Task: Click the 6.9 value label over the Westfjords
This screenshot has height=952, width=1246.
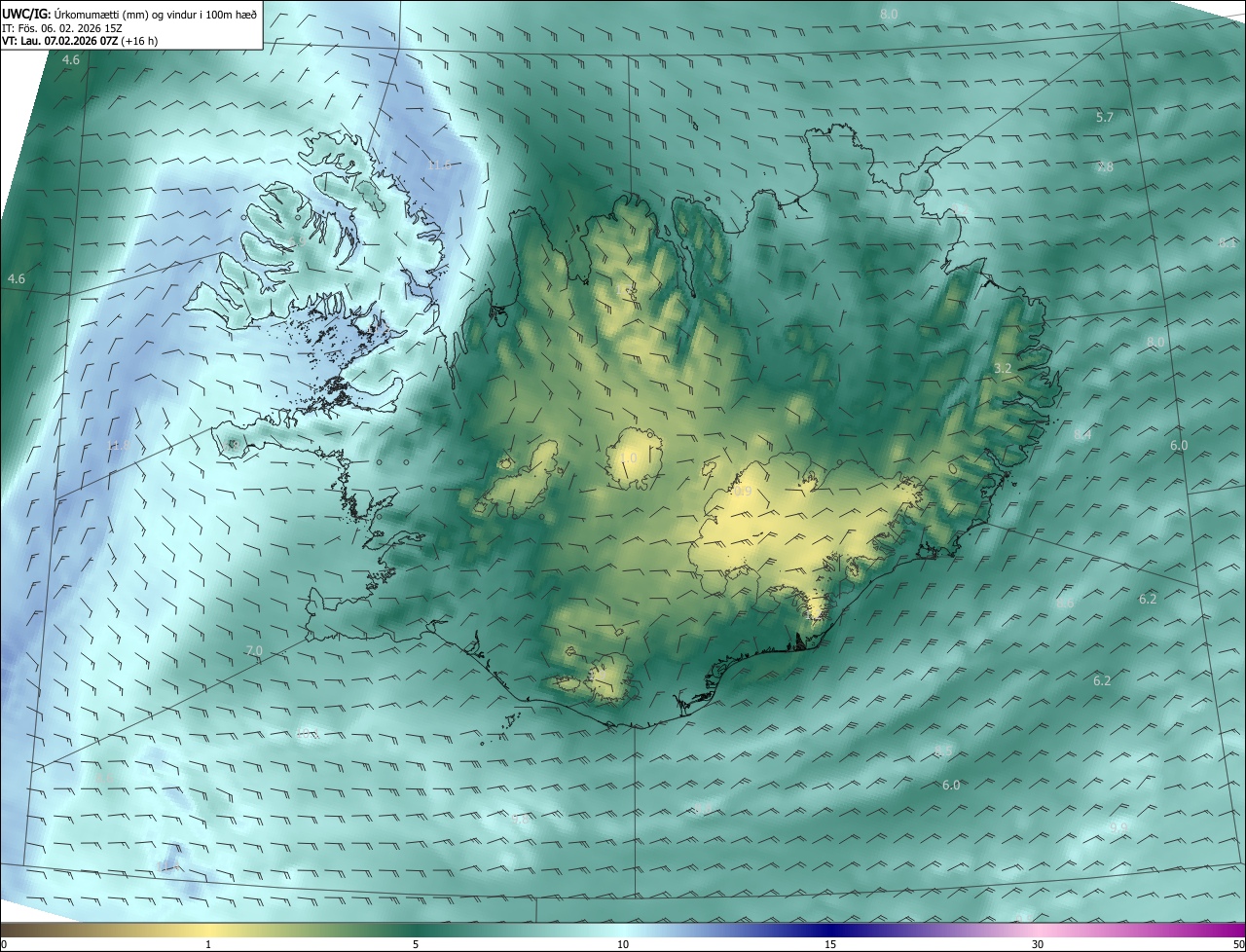Action: tap(295, 241)
